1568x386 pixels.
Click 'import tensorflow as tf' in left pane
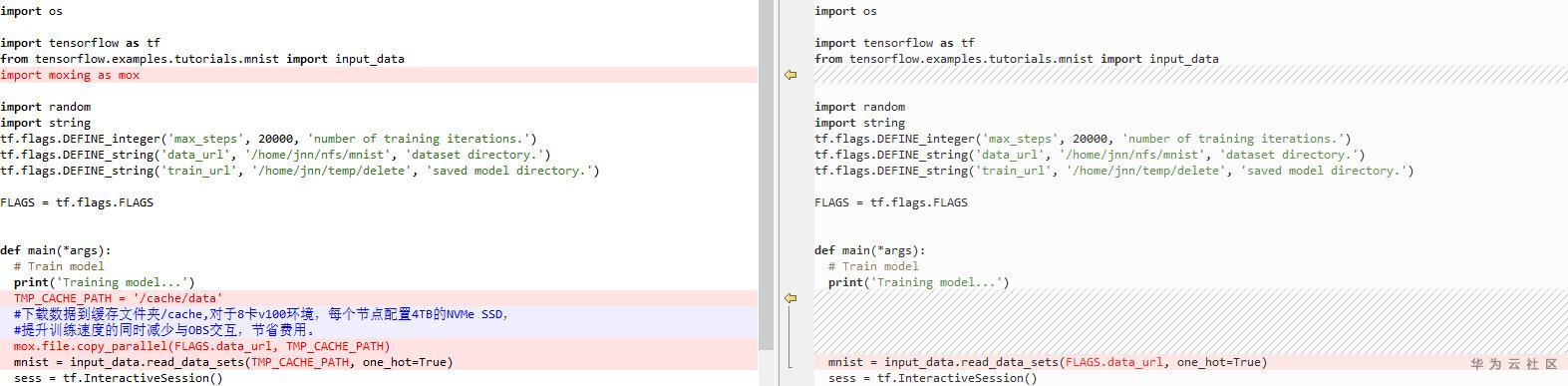coord(80,43)
